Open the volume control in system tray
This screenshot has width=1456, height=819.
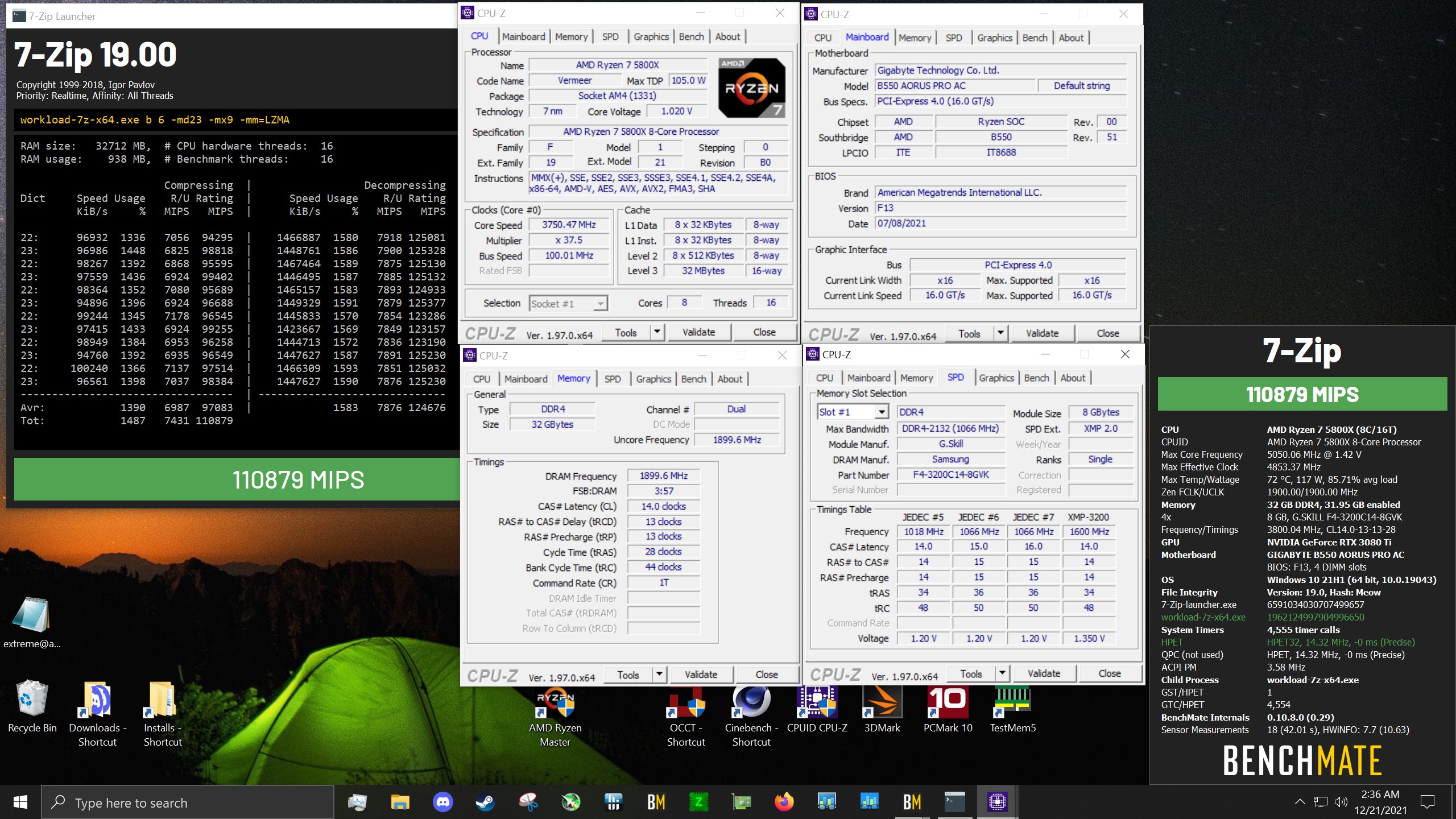tap(1341, 802)
